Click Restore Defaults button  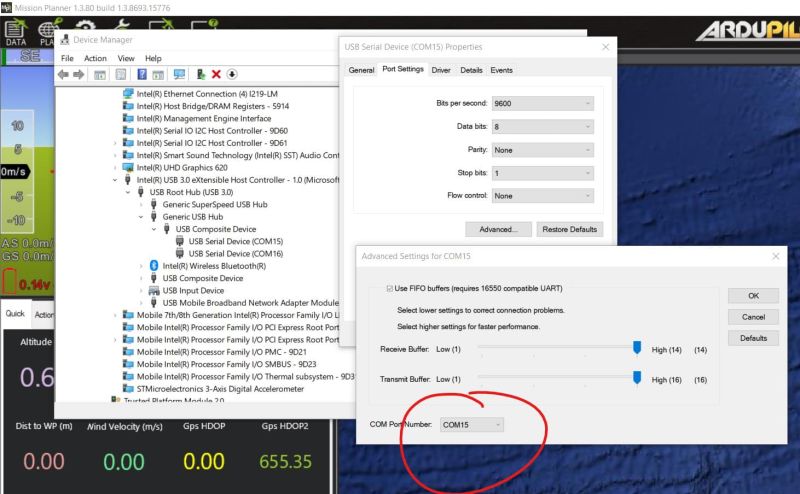569,230
